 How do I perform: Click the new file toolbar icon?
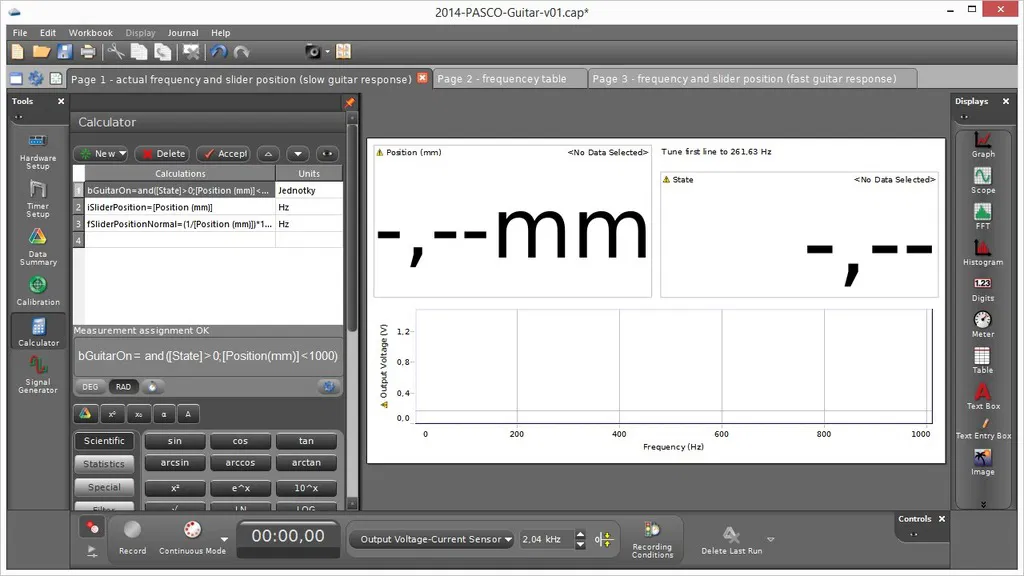(18, 52)
